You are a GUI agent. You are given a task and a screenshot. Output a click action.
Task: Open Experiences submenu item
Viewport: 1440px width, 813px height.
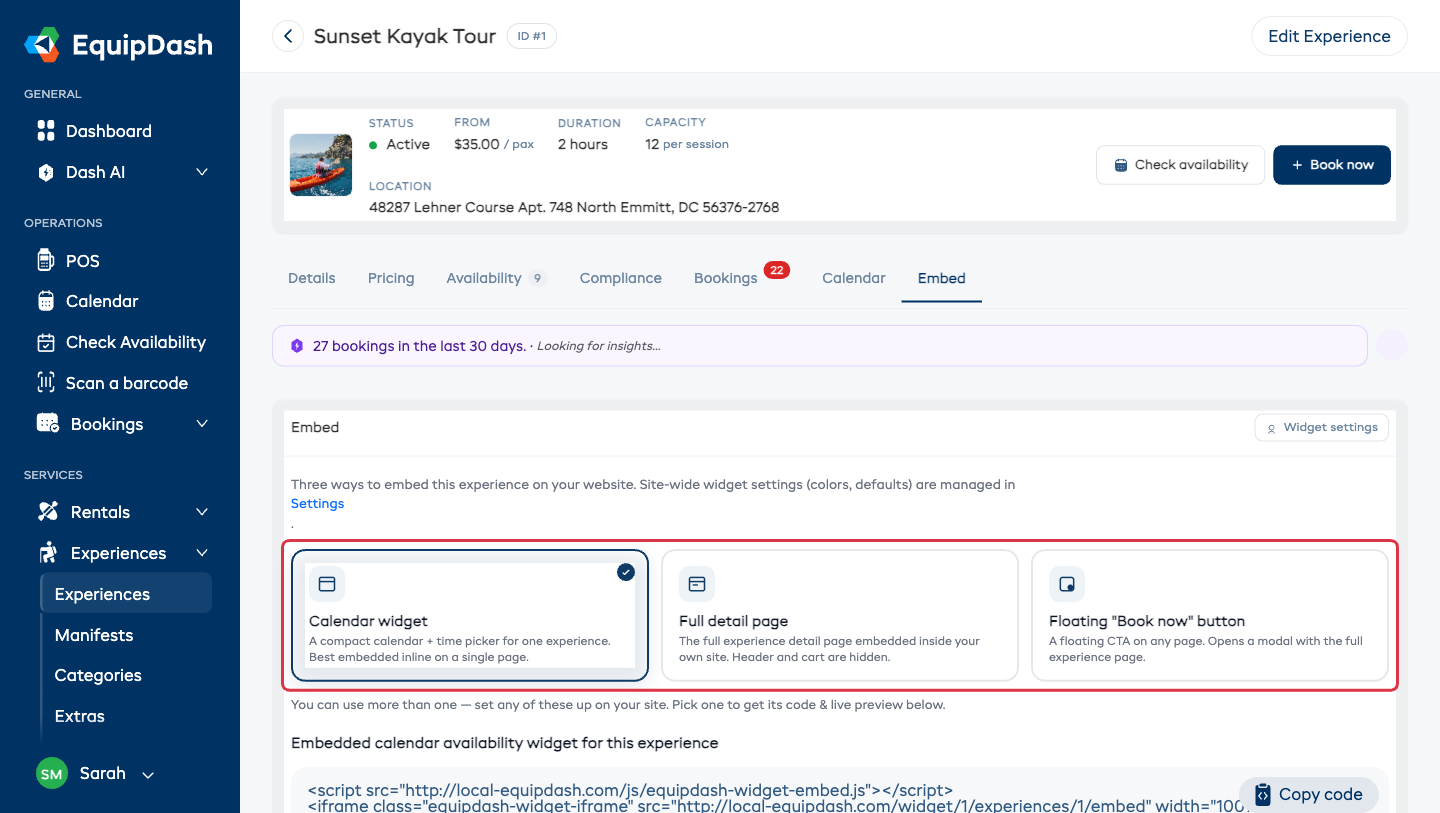126,594
